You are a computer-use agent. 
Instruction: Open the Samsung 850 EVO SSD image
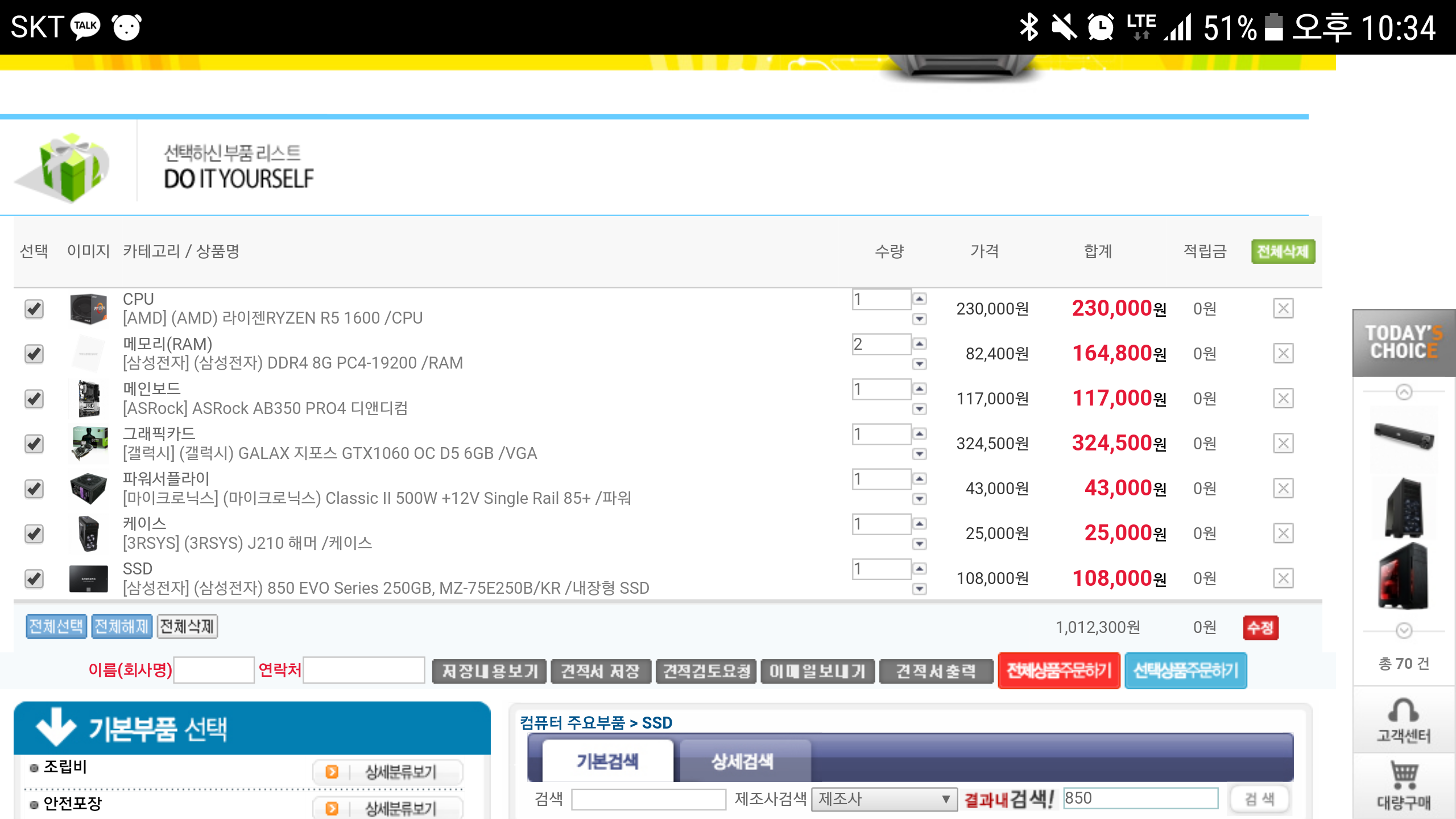(88, 579)
